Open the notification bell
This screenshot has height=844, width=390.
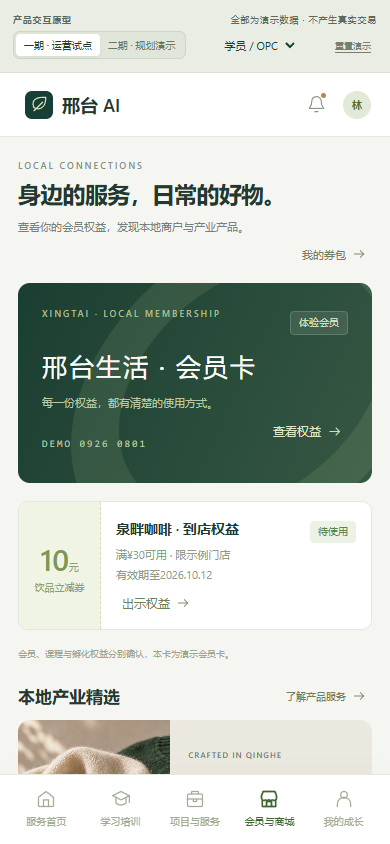click(x=316, y=104)
